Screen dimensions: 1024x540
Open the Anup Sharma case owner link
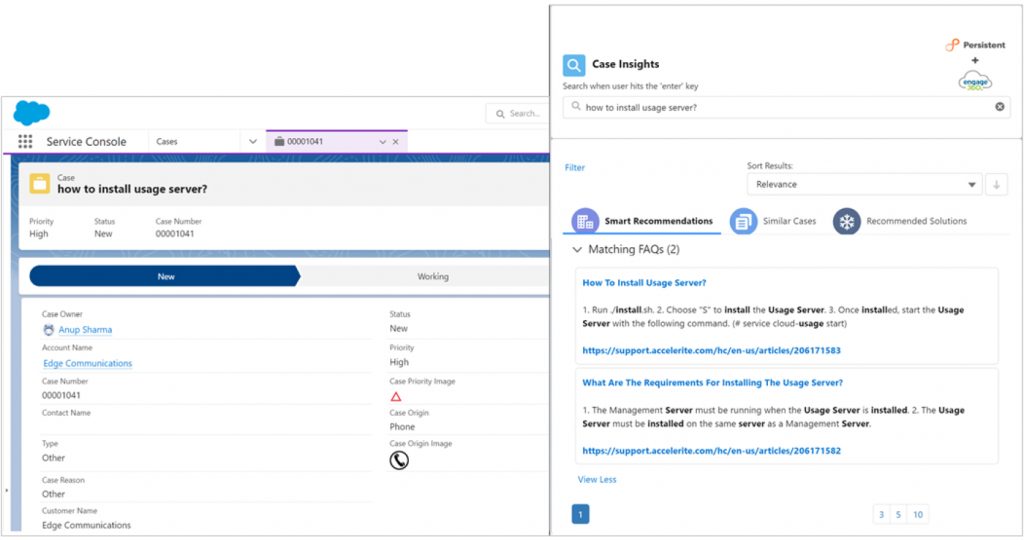tap(85, 330)
